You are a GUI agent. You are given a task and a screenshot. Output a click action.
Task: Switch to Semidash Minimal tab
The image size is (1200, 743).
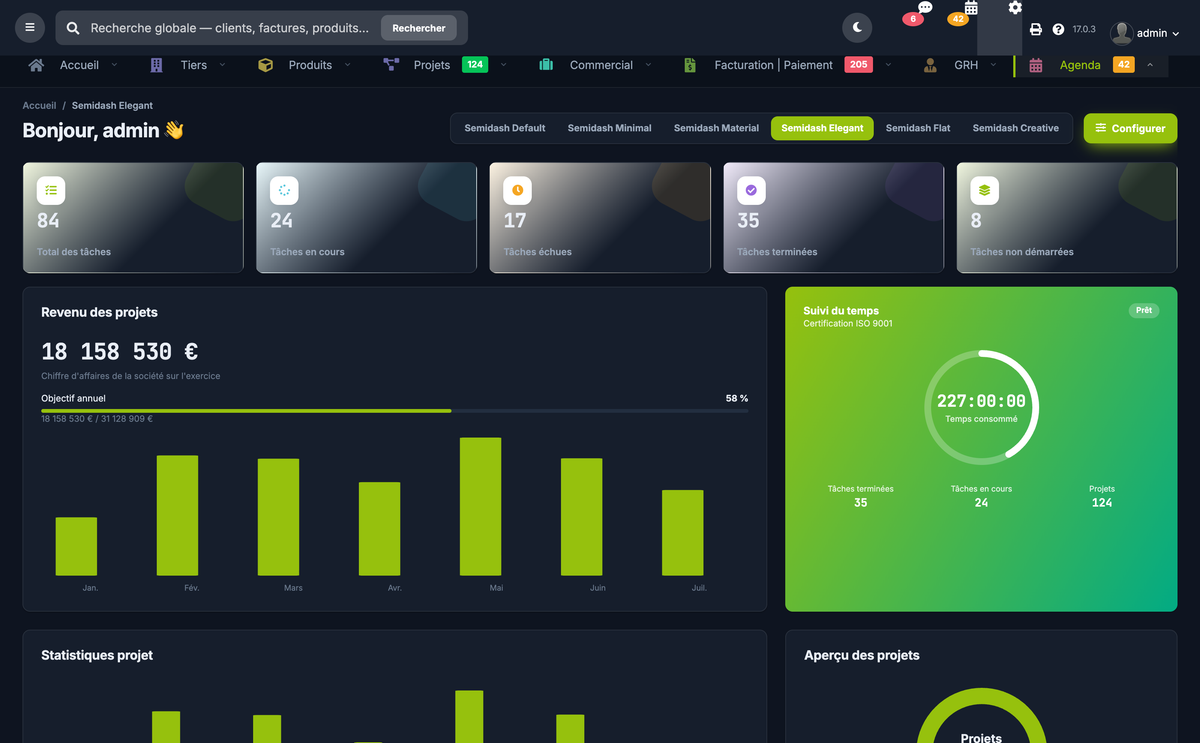[x=609, y=128]
